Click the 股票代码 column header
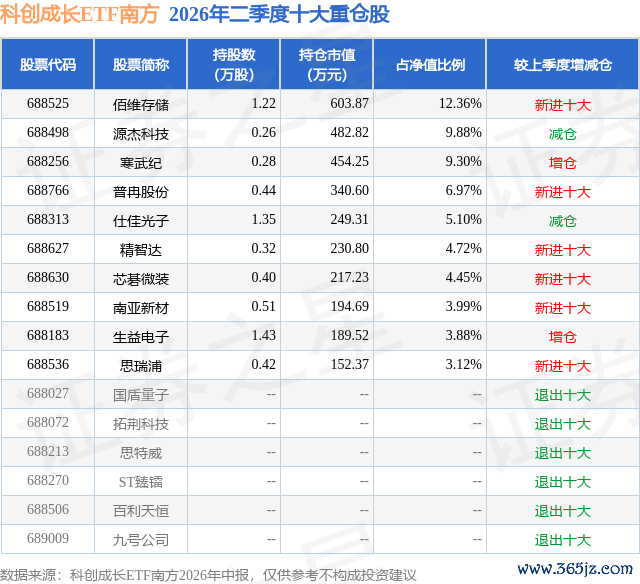This screenshot has height=584, width=640. [48, 64]
